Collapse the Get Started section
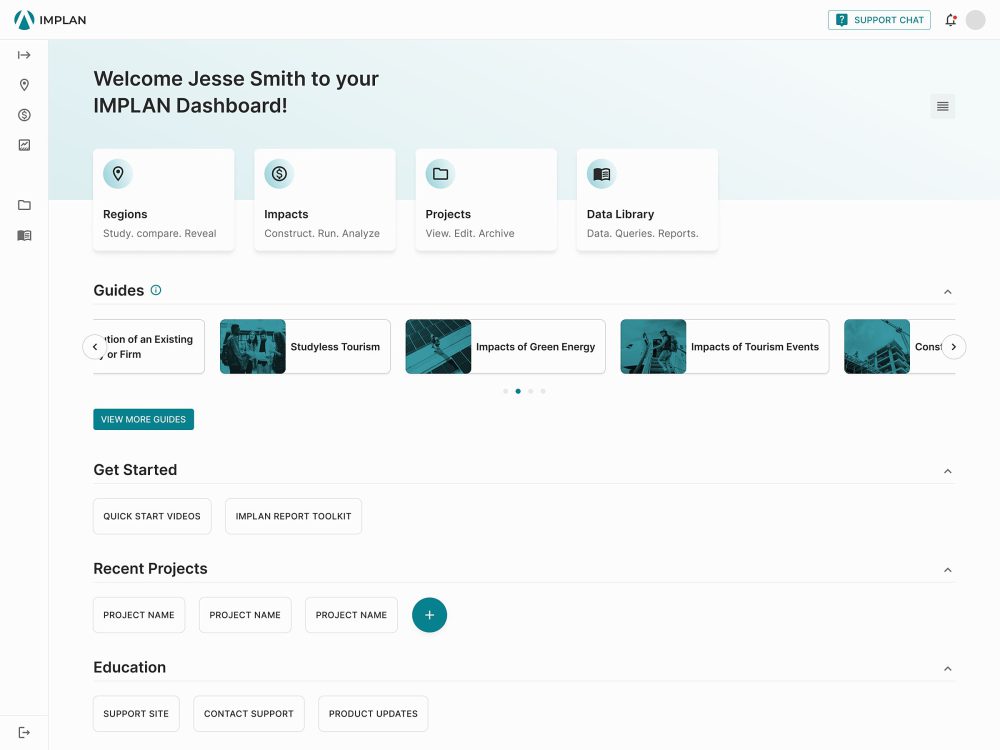Image resolution: width=1000 pixels, height=750 pixels. coord(948,471)
